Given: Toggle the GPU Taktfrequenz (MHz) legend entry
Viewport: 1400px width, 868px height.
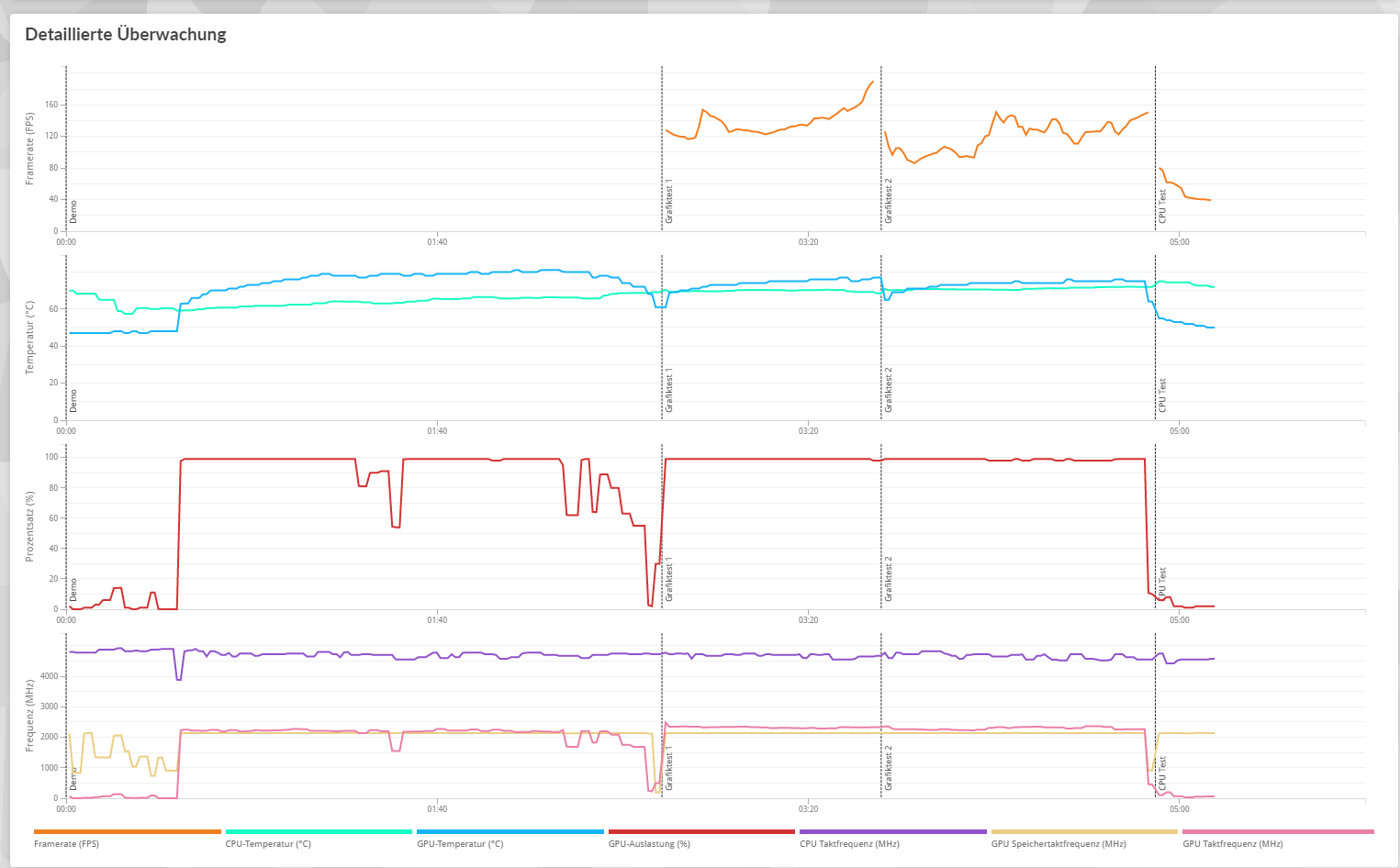Looking at the screenshot, I should pyautogui.click(x=1278, y=839).
